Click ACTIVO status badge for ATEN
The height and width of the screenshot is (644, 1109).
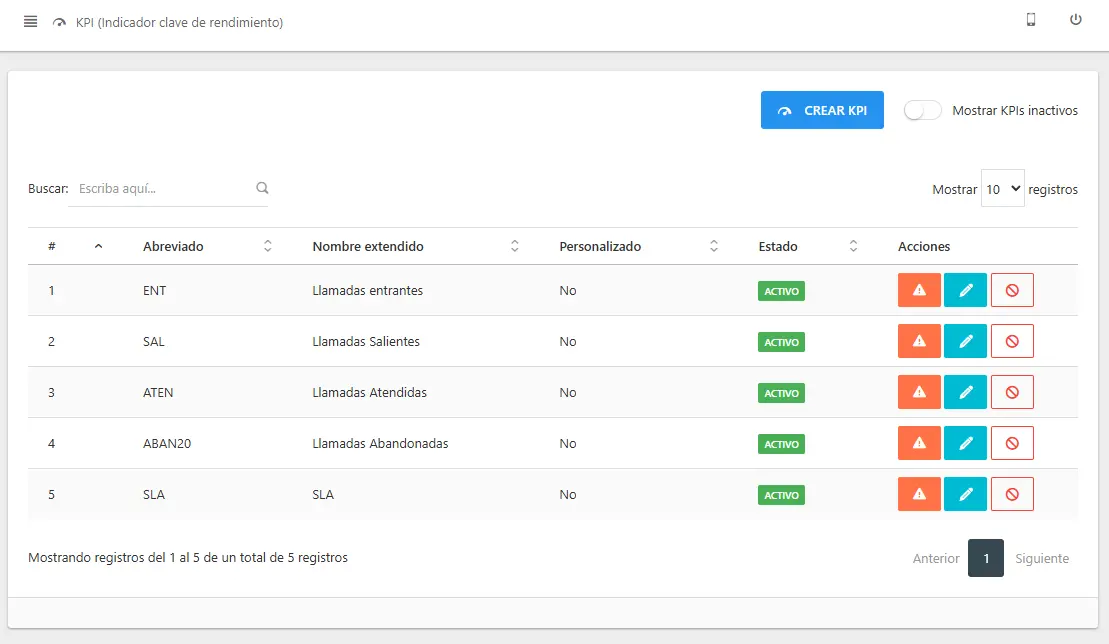pos(781,393)
